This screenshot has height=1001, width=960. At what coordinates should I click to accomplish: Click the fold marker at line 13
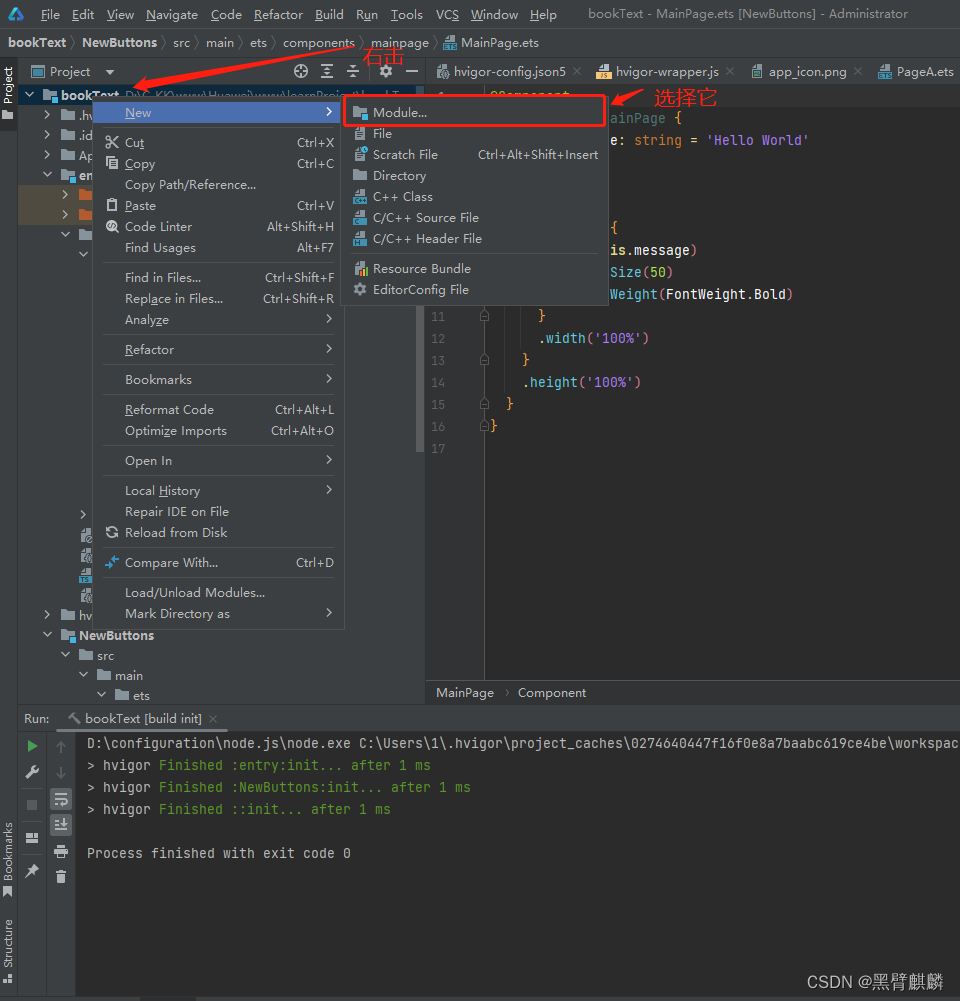pos(484,360)
